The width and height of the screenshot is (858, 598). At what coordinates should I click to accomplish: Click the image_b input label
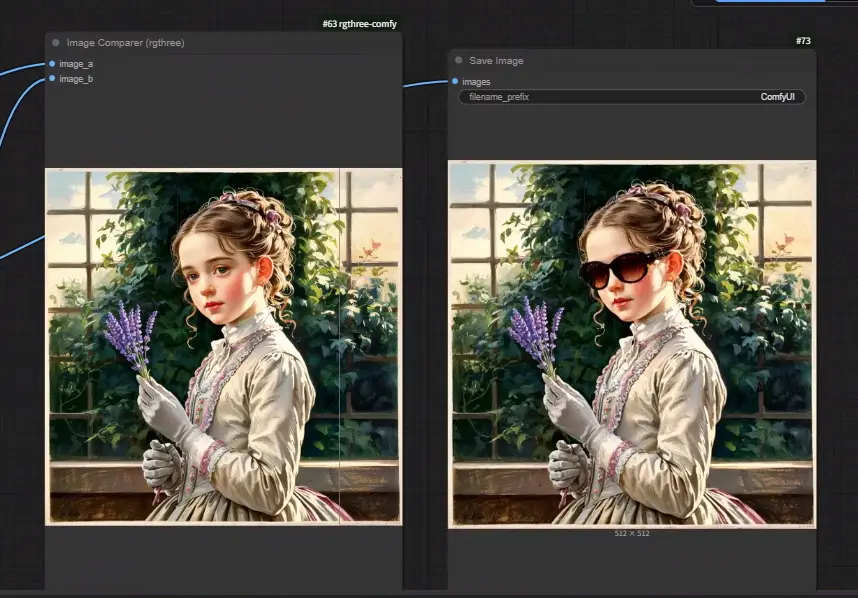pyautogui.click(x=76, y=79)
